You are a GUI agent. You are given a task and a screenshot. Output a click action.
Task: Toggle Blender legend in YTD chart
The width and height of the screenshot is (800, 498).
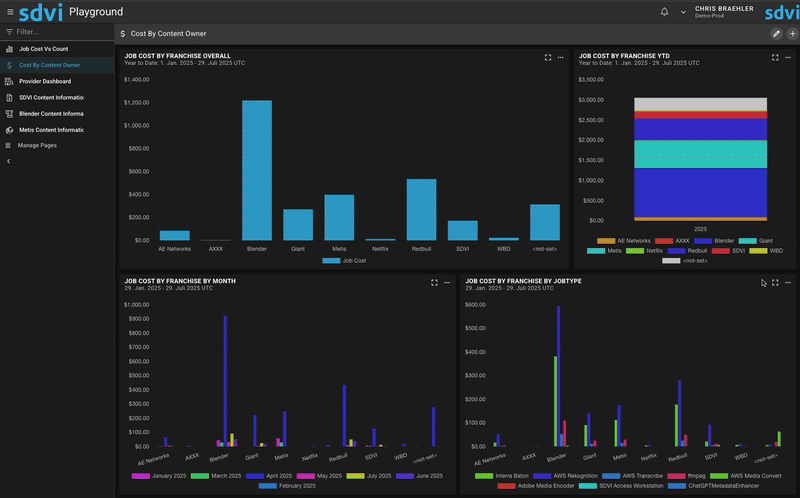(714, 241)
